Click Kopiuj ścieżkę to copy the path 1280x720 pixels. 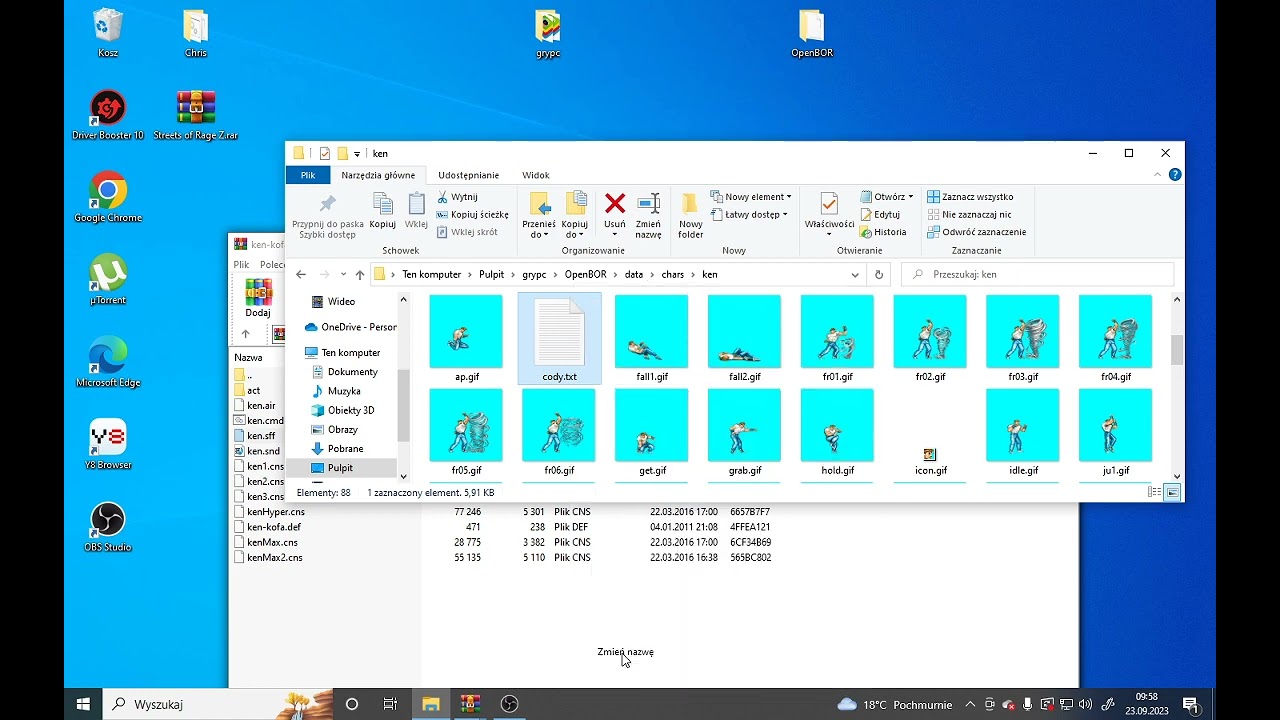pos(472,214)
